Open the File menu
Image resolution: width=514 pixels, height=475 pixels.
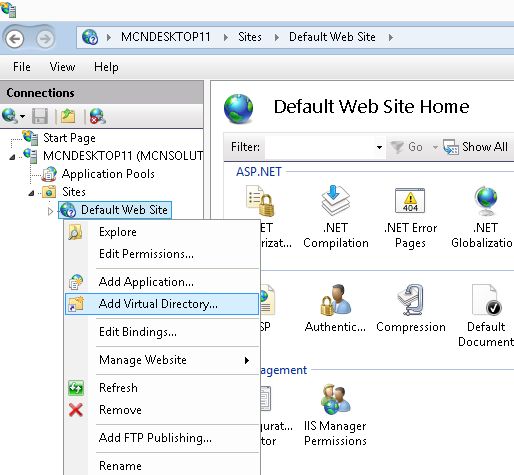[x=22, y=67]
